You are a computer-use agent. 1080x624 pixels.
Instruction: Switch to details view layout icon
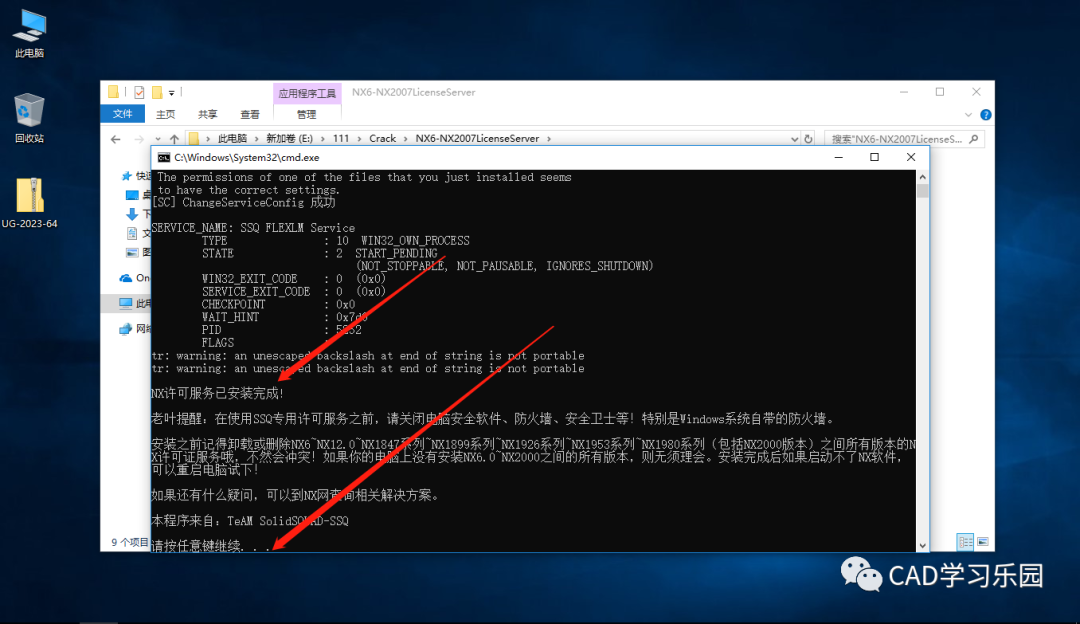pos(965,542)
